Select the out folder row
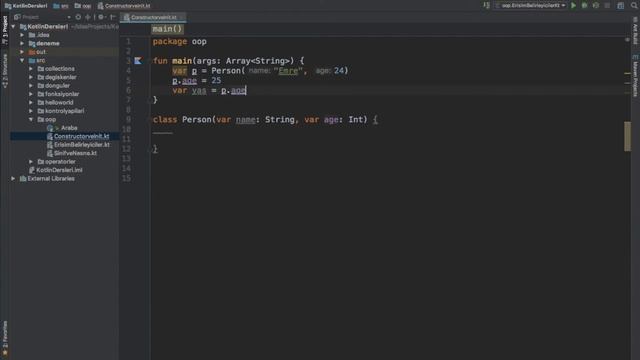 point(64,52)
